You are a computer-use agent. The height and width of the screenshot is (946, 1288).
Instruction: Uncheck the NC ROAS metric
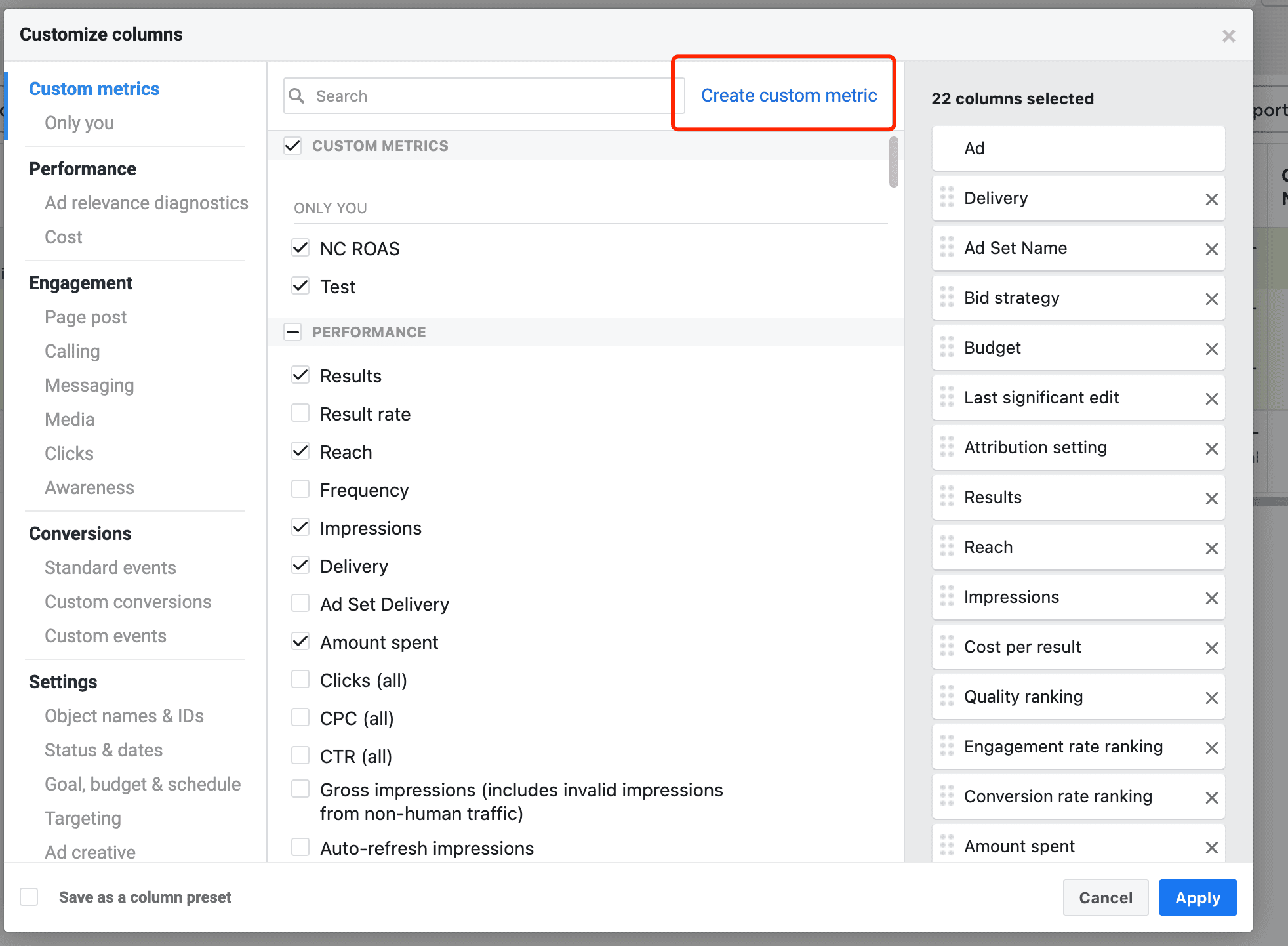coord(300,248)
